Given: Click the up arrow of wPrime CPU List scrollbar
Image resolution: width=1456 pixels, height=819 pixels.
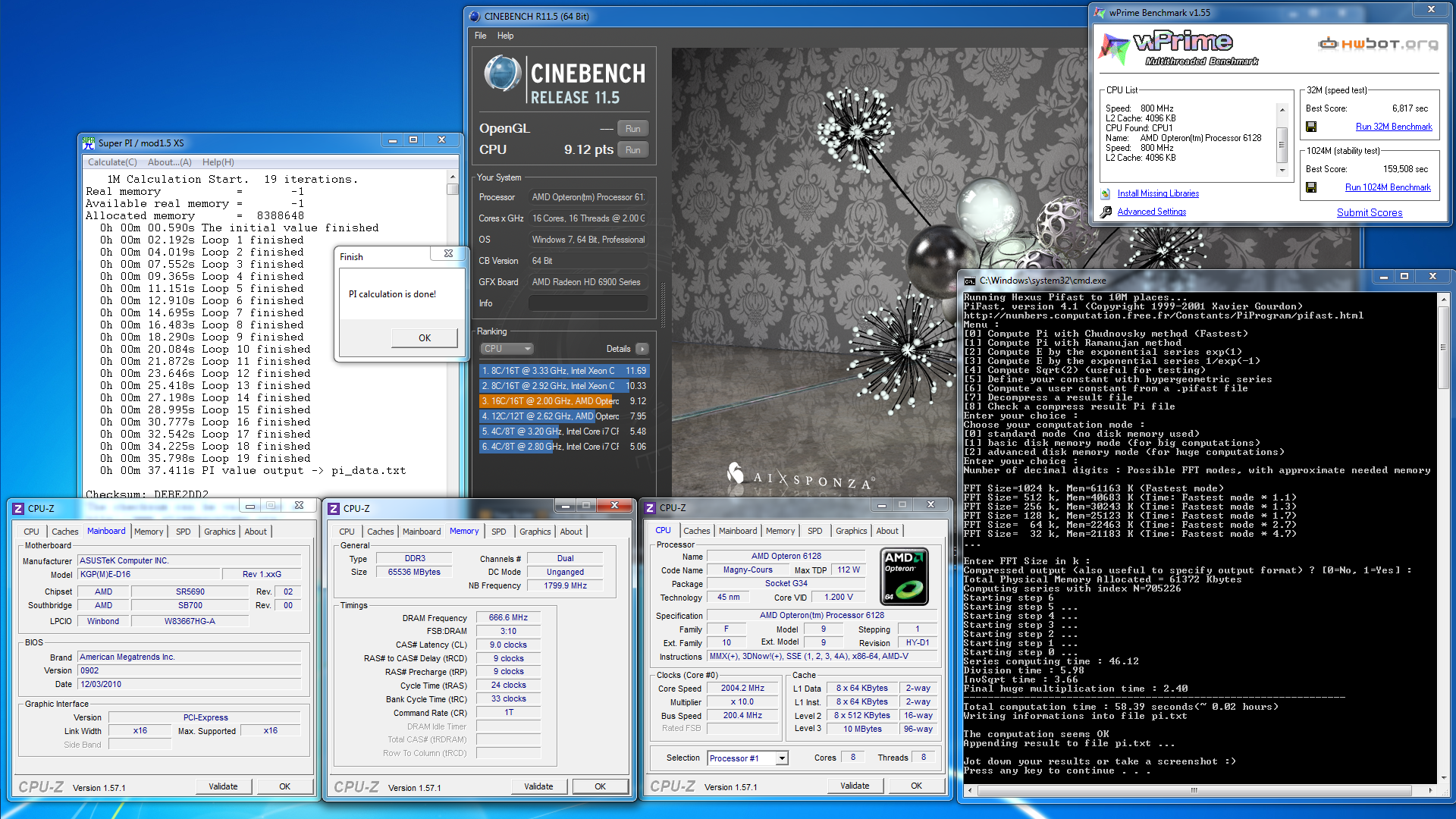Looking at the screenshot, I should [1282, 110].
